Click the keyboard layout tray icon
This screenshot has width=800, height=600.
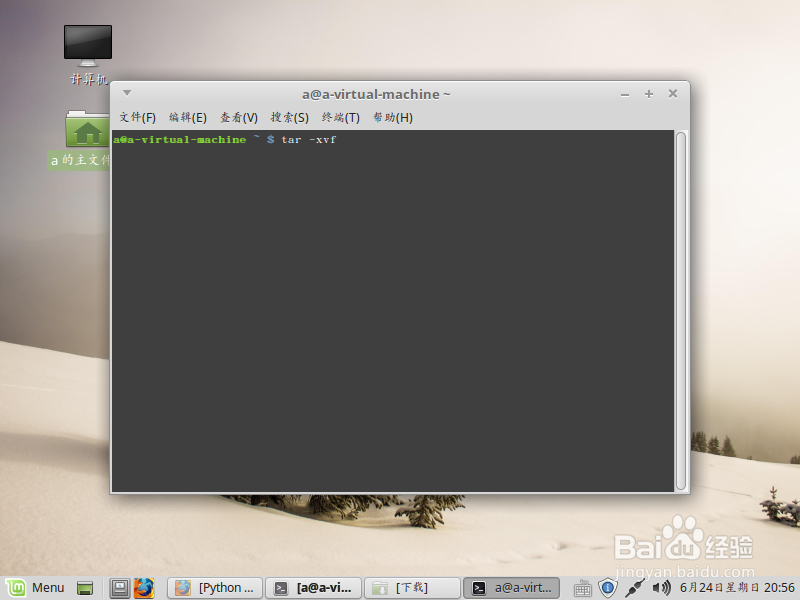582,588
